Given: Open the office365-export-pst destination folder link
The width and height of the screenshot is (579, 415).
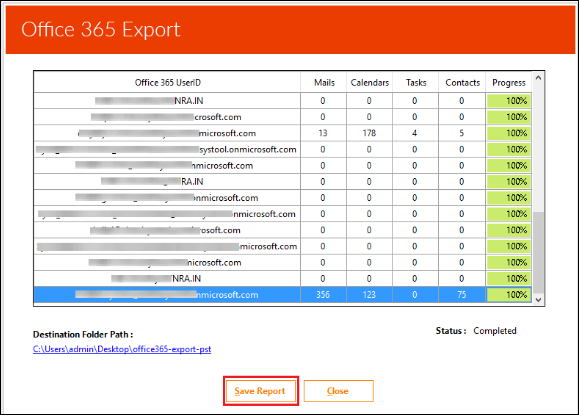Looking at the screenshot, I should pos(122,349).
